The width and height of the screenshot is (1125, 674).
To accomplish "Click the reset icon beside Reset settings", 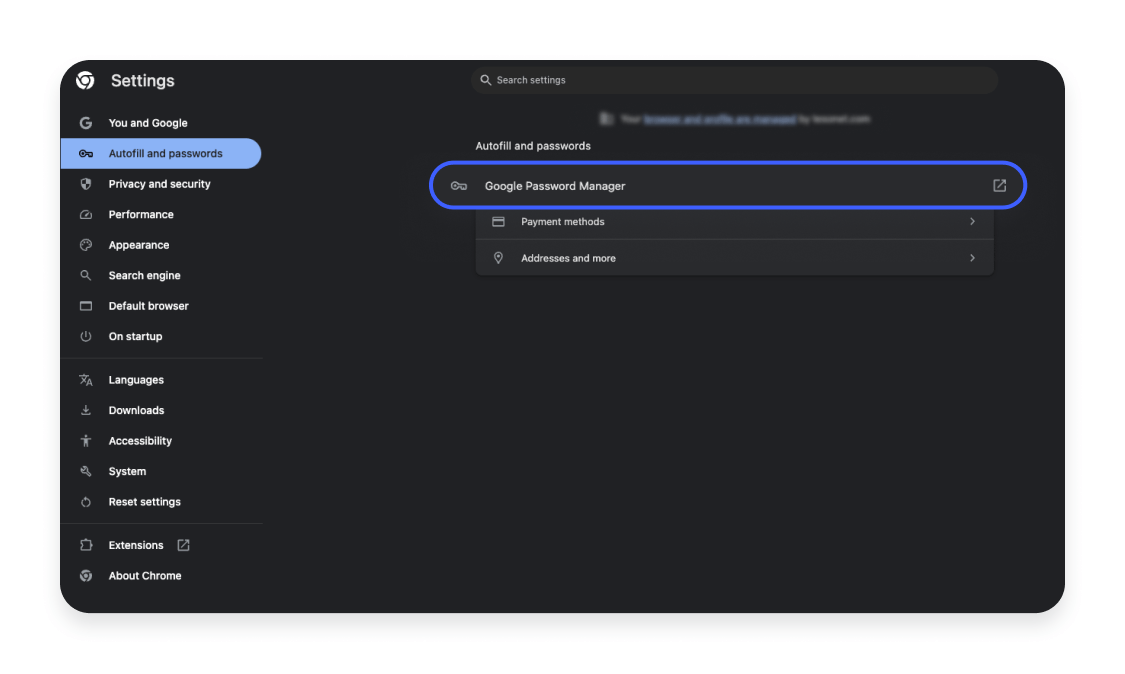I will pos(87,501).
